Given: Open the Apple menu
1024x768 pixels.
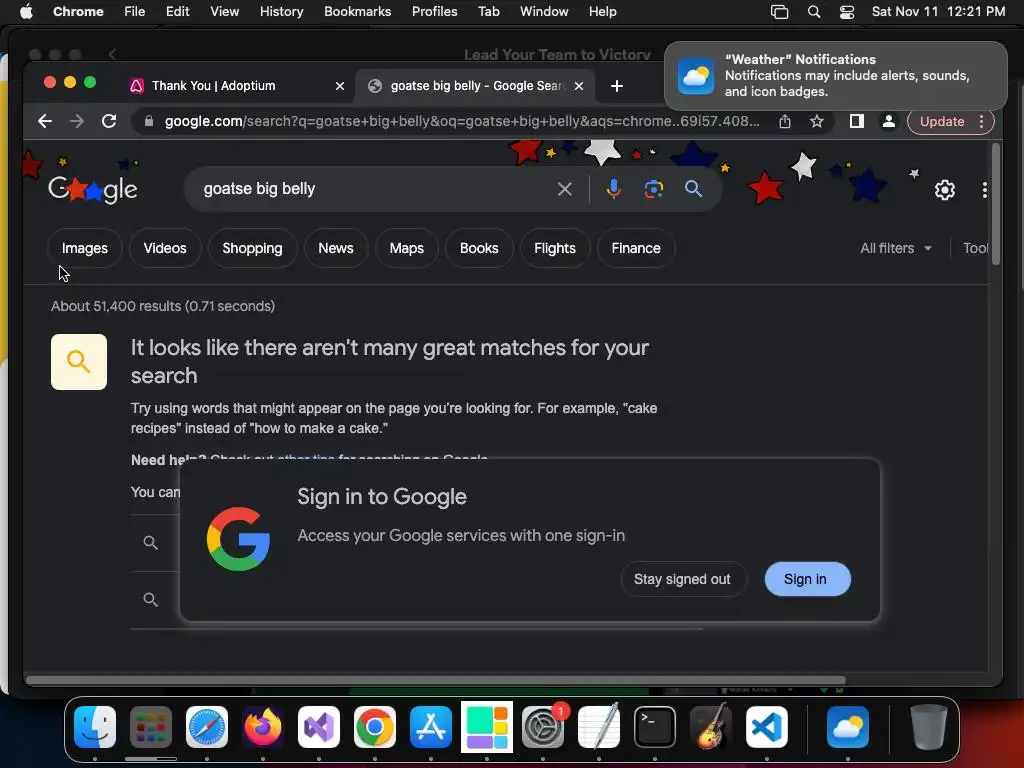Looking at the screenshot, I should [x=26, y=12].
